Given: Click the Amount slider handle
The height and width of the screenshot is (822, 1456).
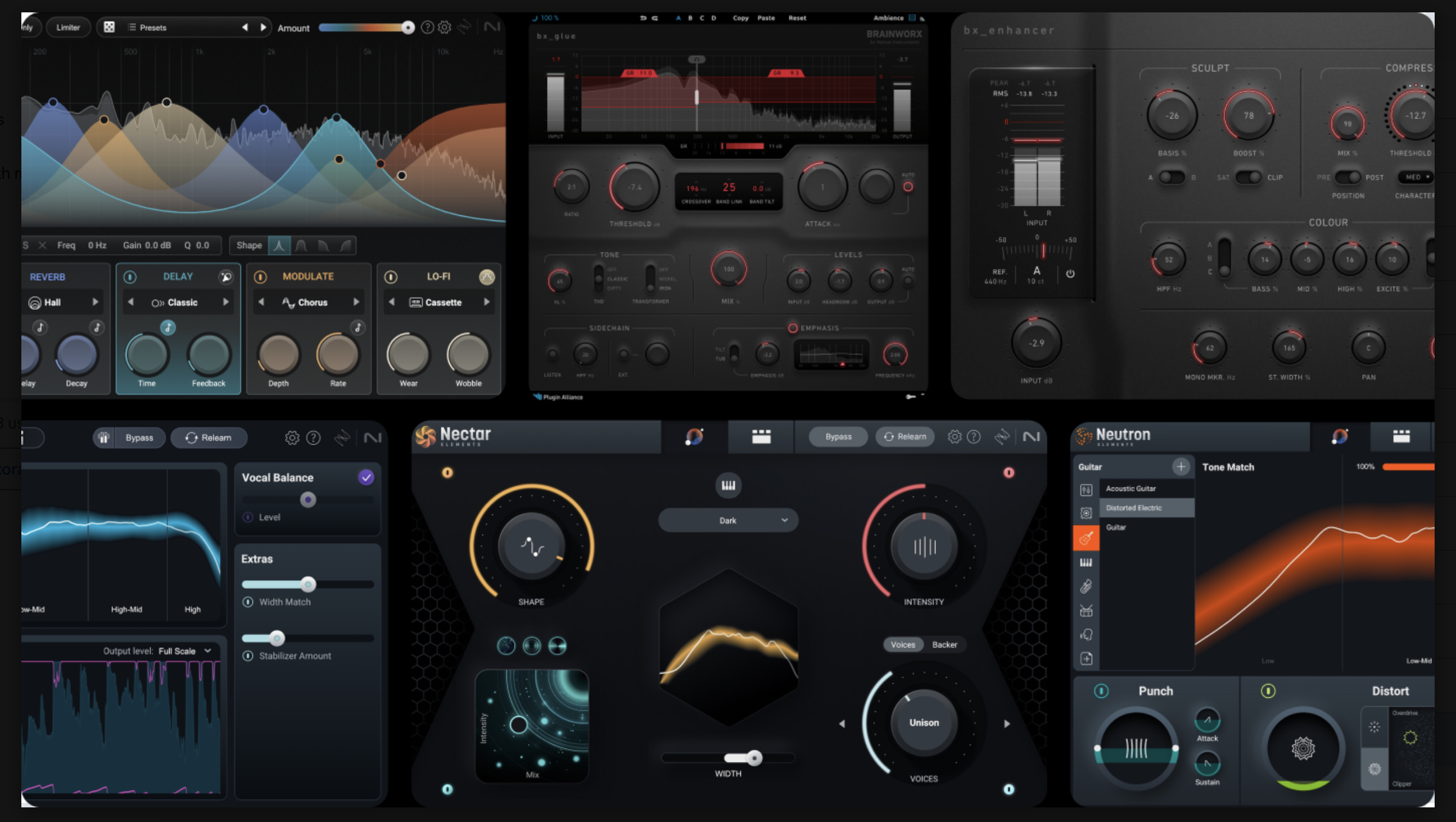Looking at the screenshot, I should click(408, 27).
